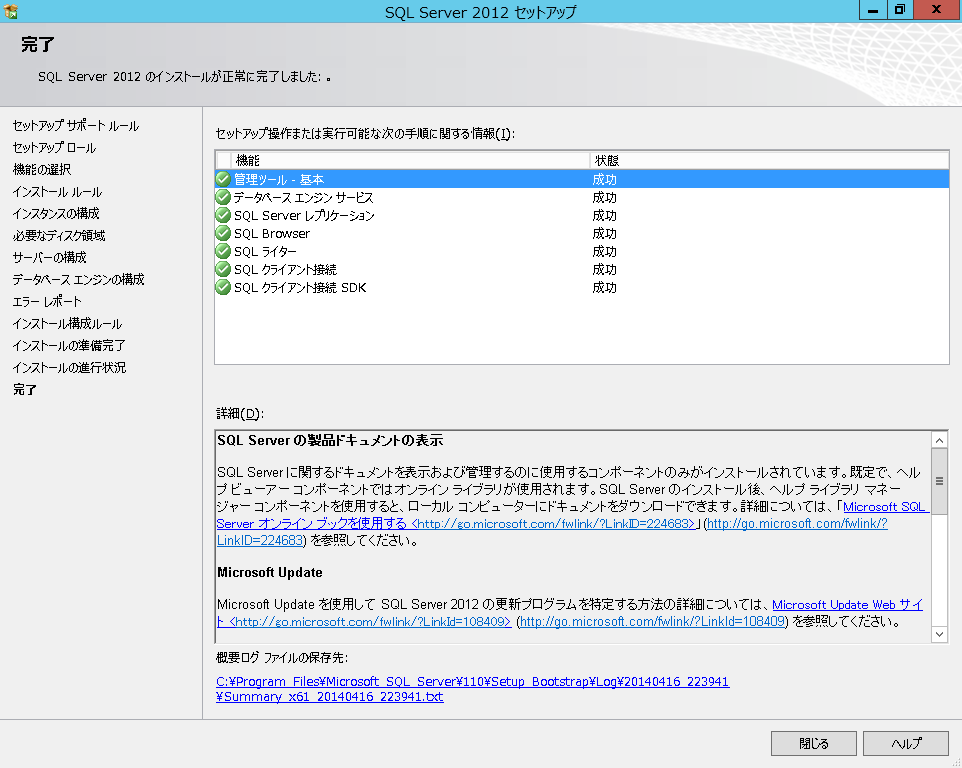The image size is (962, 768).
Task: Select the SQL ライター feature row
Action: click(x=582, y=252)
